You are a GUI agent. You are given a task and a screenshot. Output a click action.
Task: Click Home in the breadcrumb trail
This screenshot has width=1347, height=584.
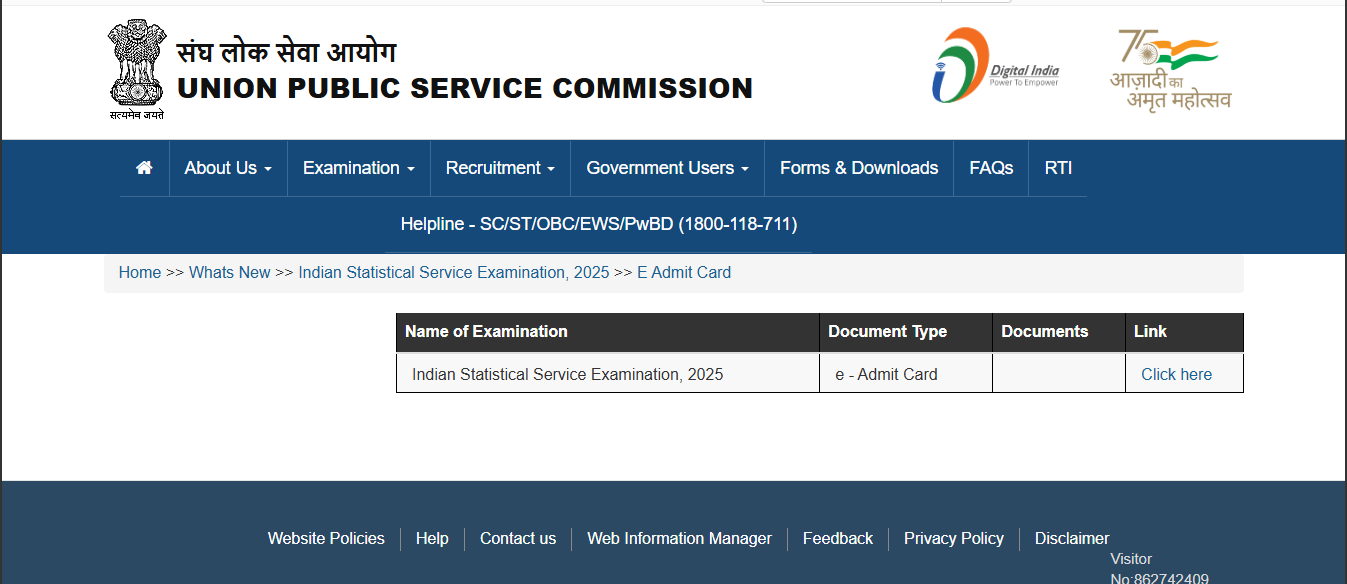(x=140, y=272)
